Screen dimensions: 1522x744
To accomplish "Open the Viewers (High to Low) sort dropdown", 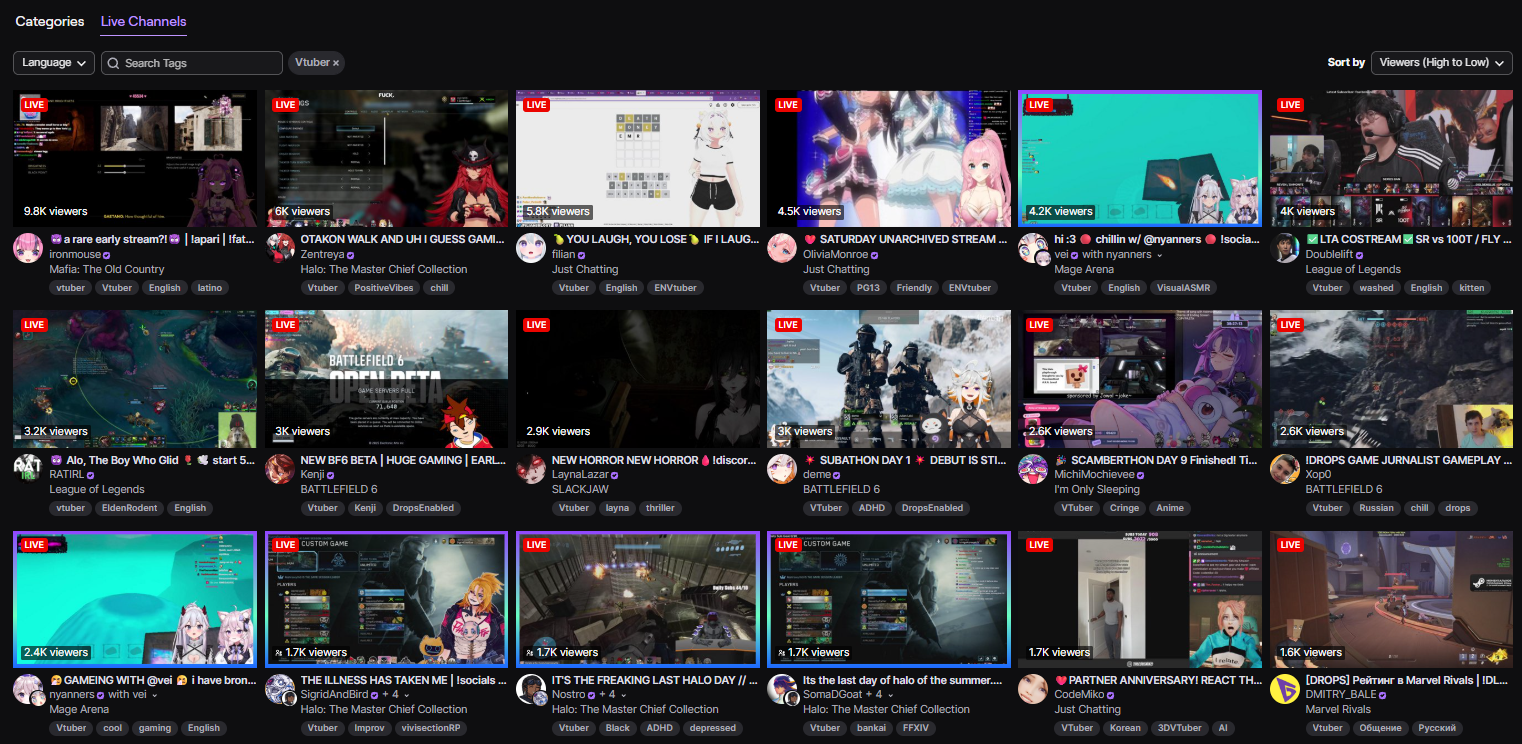I will pyautogui.click(x=1441, y=63).
